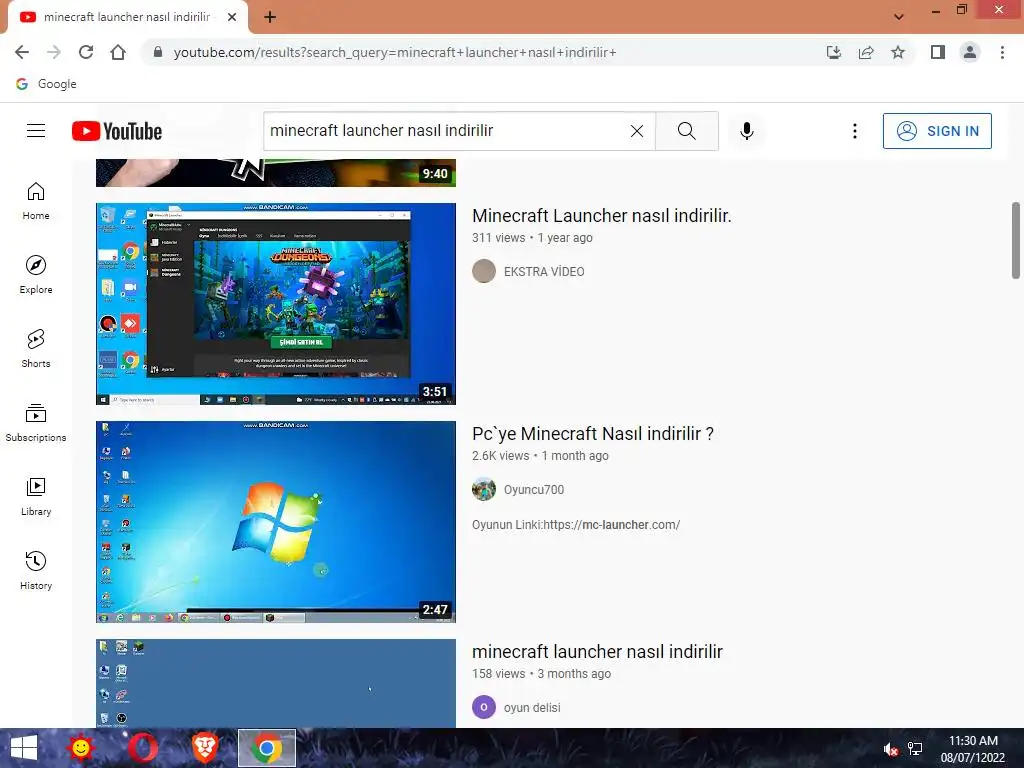Click the page vertical scrollbar thumb
This screenshot has width=1024, height=768.
(1016, 240)
